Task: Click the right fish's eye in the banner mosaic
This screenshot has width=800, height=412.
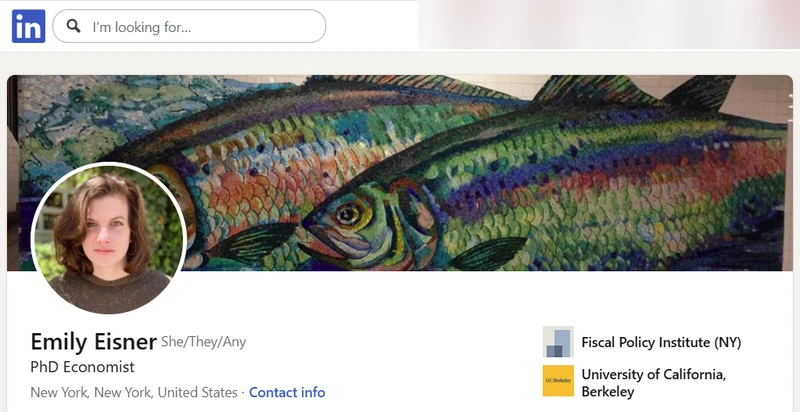Action: coord(348,213)
